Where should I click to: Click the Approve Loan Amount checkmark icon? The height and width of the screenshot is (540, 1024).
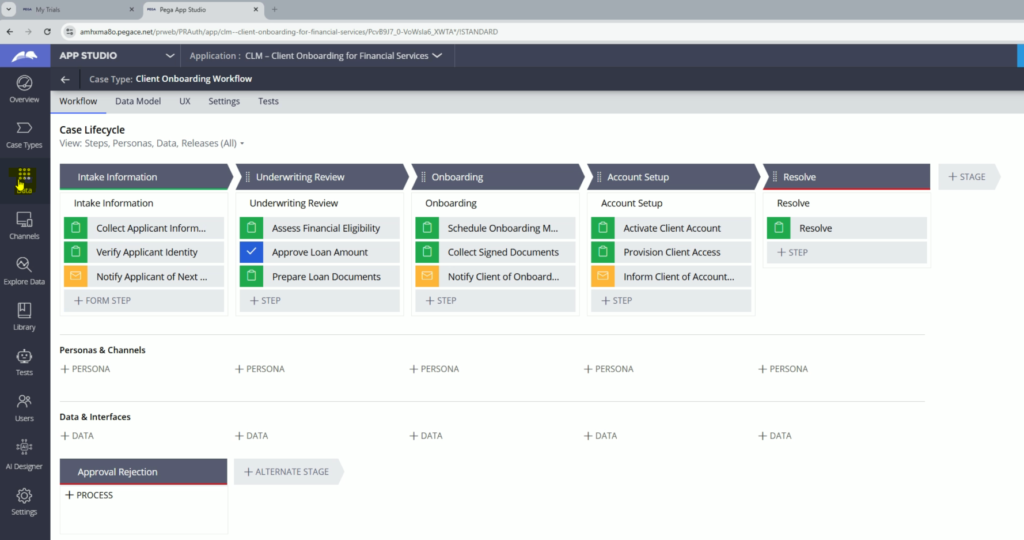coord(251,253)
